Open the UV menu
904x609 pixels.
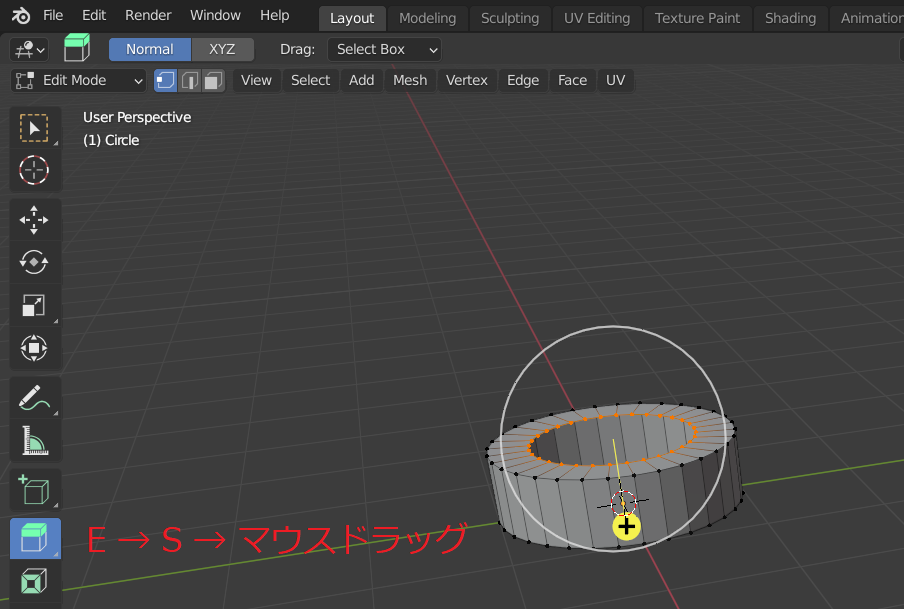(x=615, y=81)
